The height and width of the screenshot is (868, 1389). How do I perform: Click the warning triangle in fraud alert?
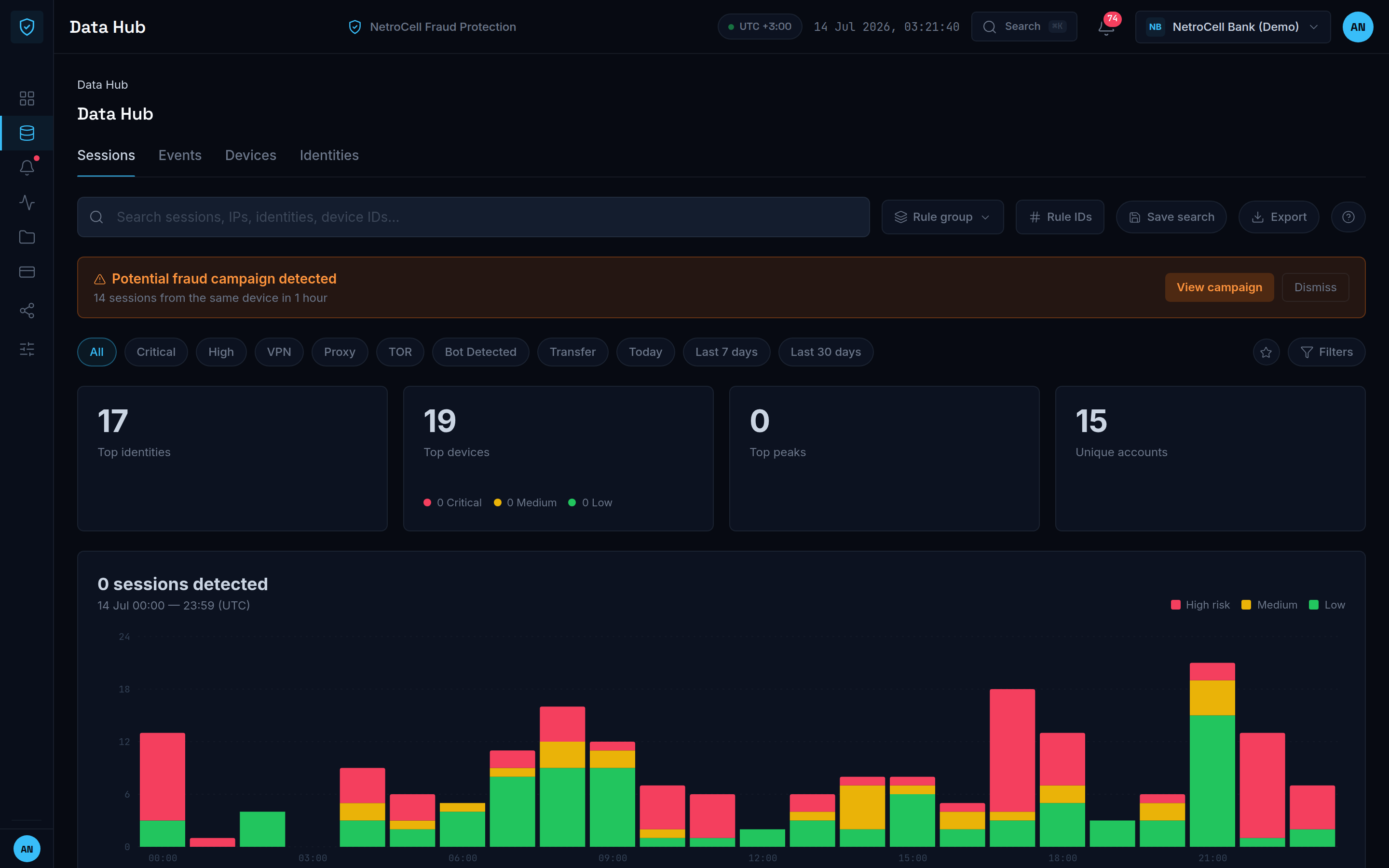point(100,279)
